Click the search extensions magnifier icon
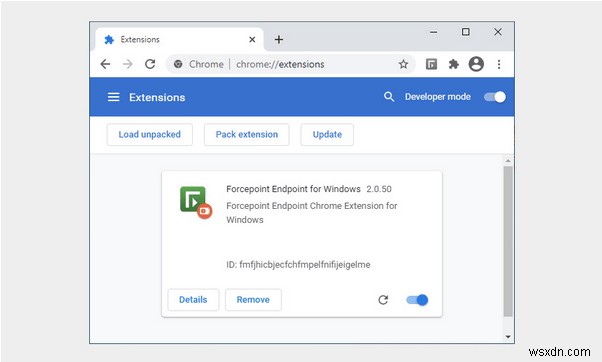The image size is (602, 362). (389, 97)
